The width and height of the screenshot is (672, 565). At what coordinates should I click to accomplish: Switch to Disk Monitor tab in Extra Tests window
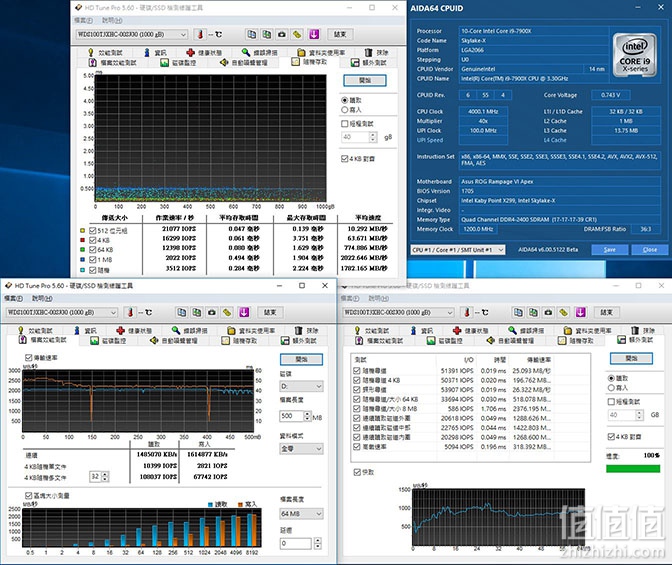(444, 340)
